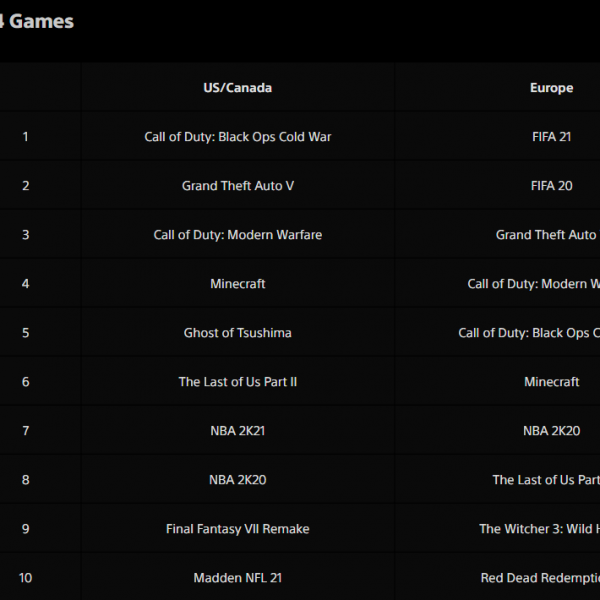Select Ghost of Tsushima entry
The image size is (600, 600).
pos(238,333)
